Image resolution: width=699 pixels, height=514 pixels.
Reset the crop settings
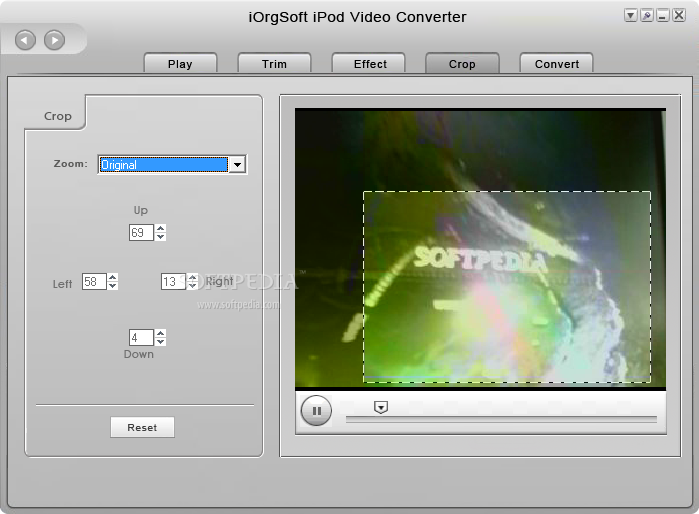click(142, 428)
